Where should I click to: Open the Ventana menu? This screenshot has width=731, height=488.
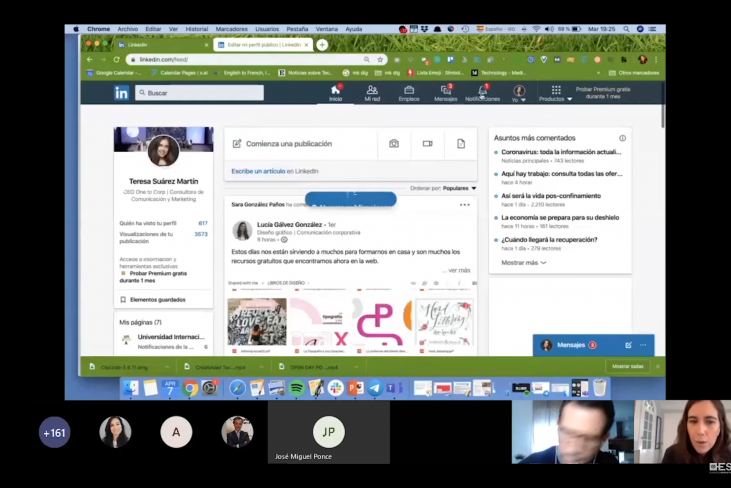[x=327, y=29]
